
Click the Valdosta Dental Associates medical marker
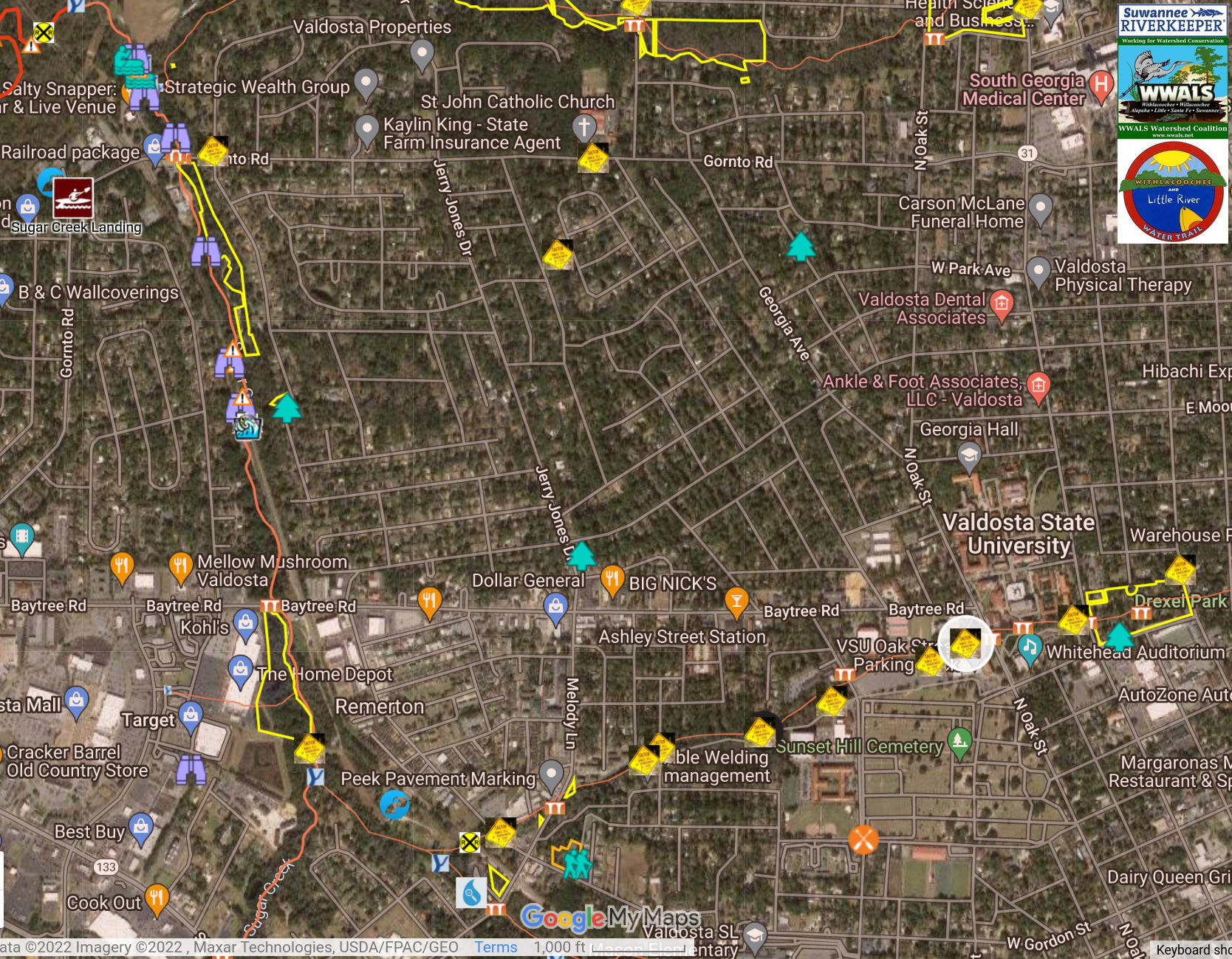[x=1002, y=306]
